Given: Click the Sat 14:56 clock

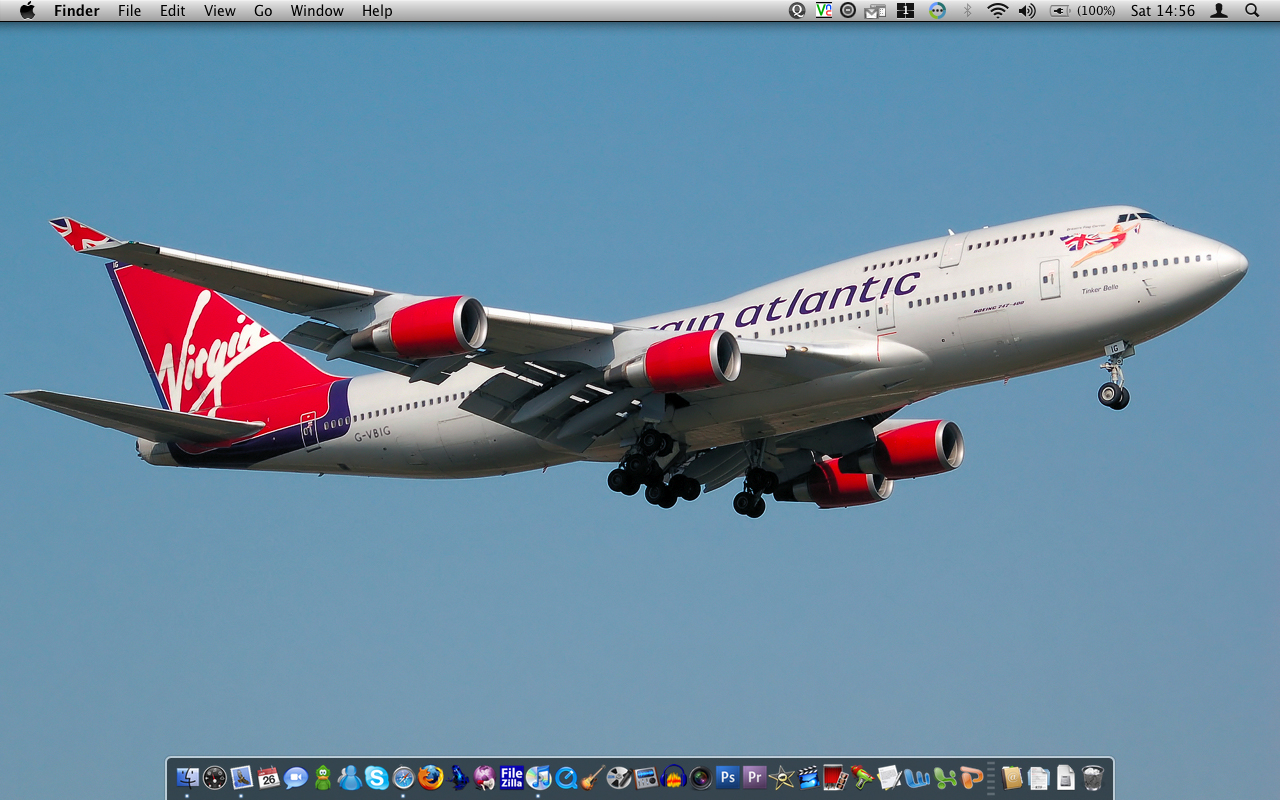Looking at the screenshot, I should coord(1163,11).
